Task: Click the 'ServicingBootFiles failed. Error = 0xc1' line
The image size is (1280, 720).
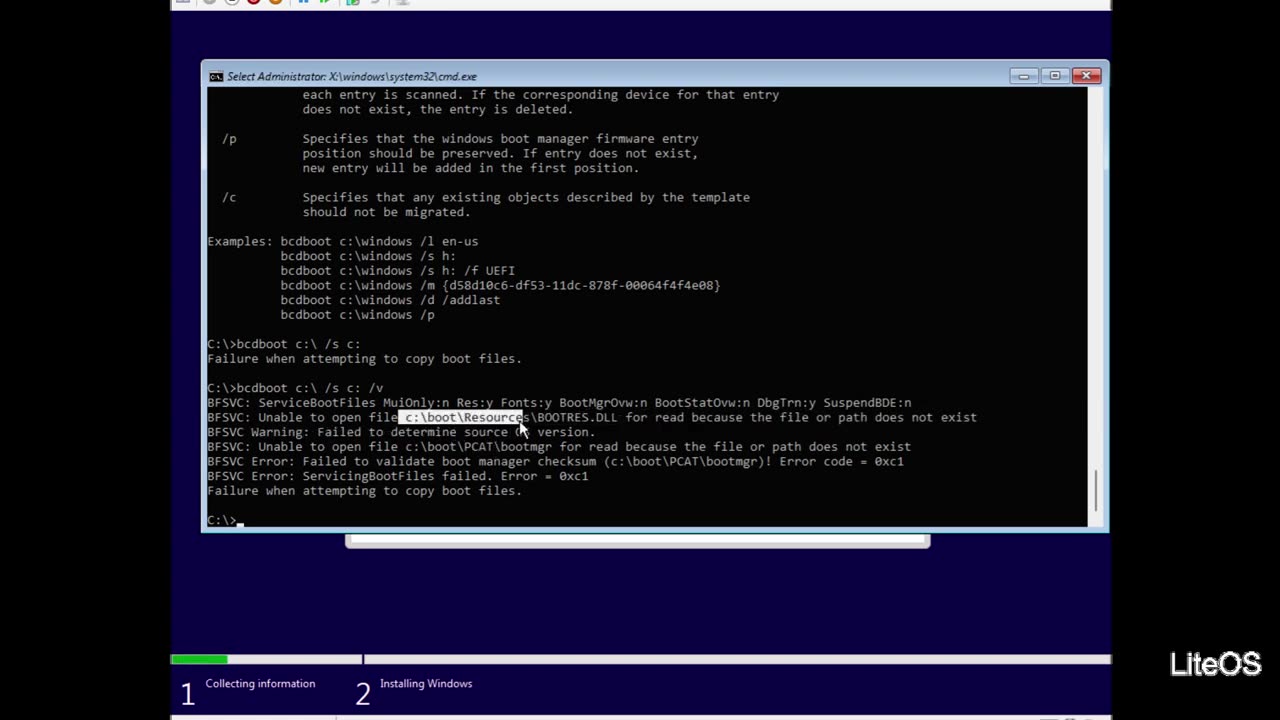Action: click(x=397, y=476)
